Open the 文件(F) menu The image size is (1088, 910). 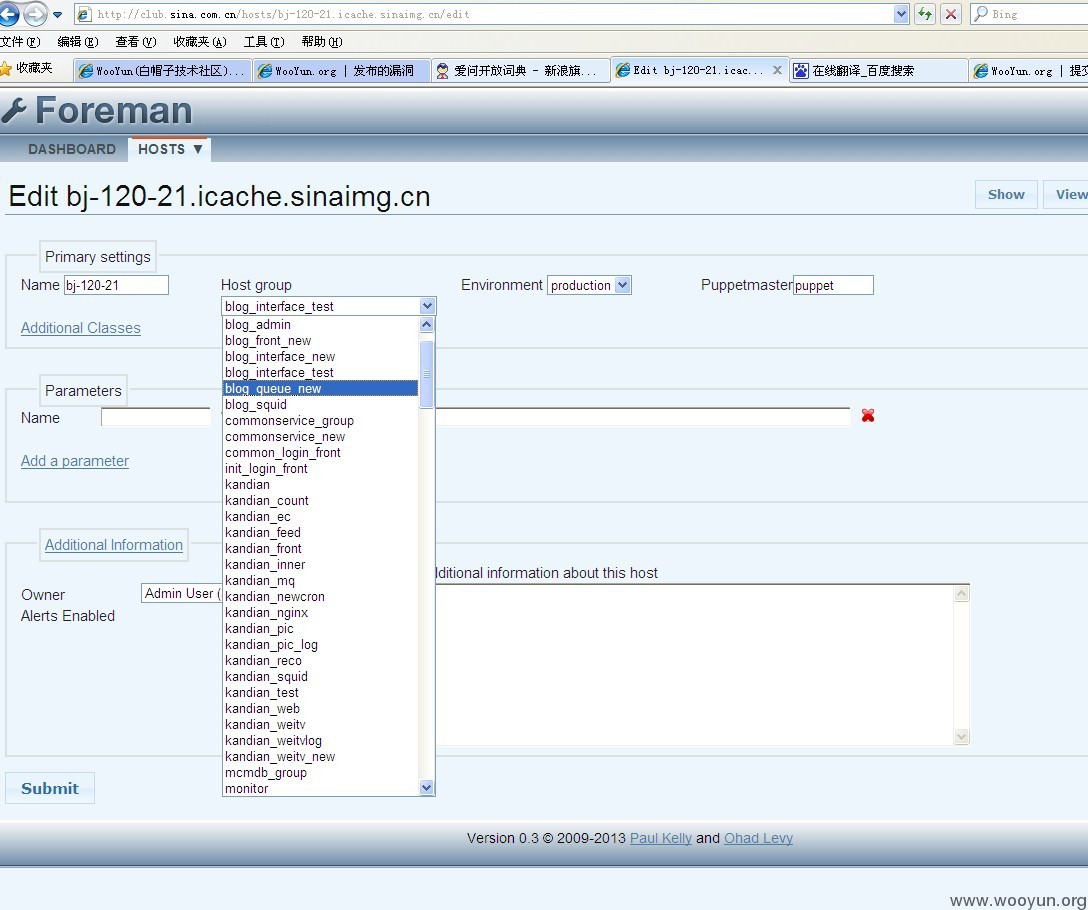(x=20, y=42)
